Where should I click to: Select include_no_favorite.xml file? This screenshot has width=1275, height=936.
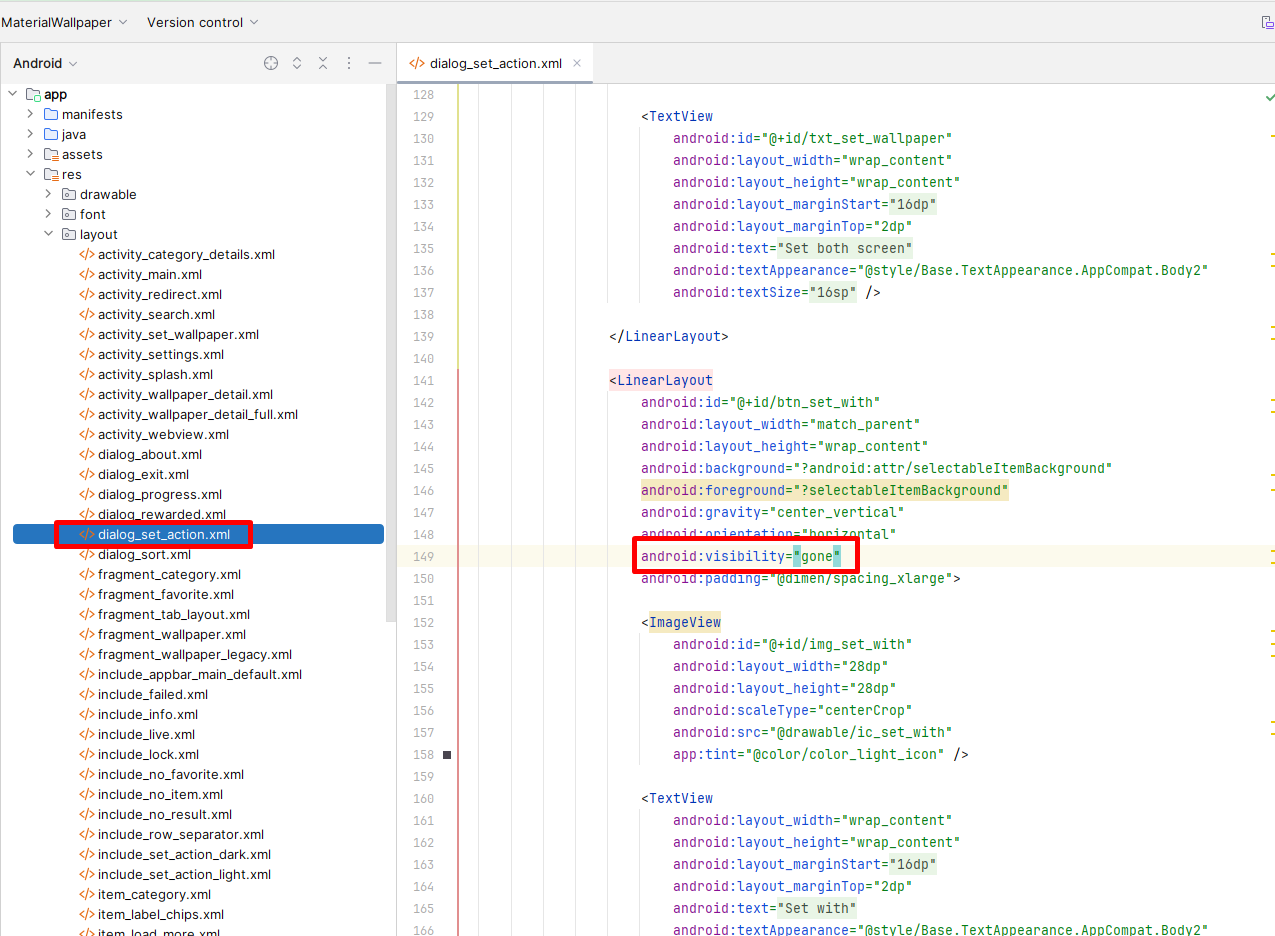(170, 774)
